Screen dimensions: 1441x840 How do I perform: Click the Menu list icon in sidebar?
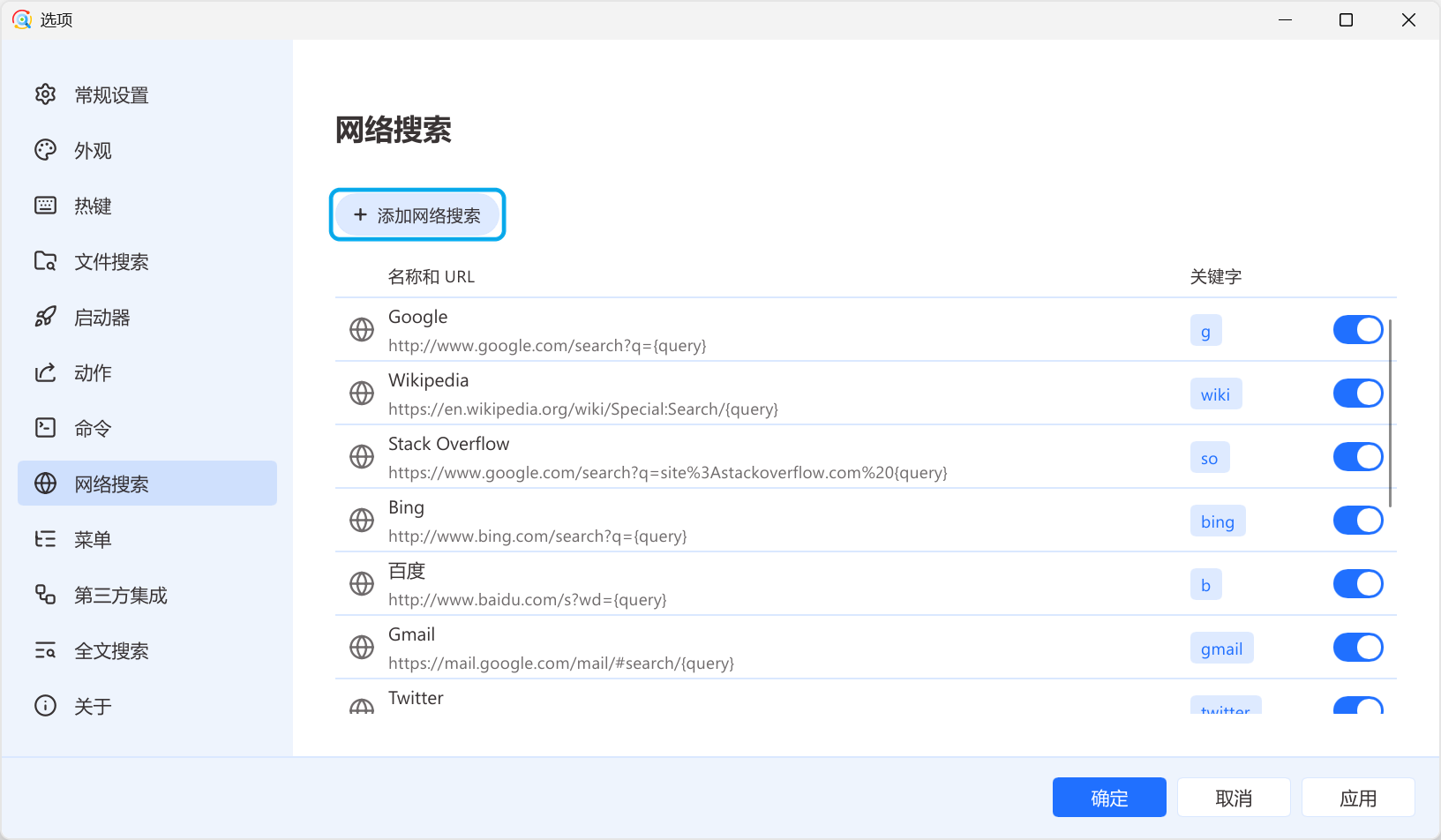(45, 539)
